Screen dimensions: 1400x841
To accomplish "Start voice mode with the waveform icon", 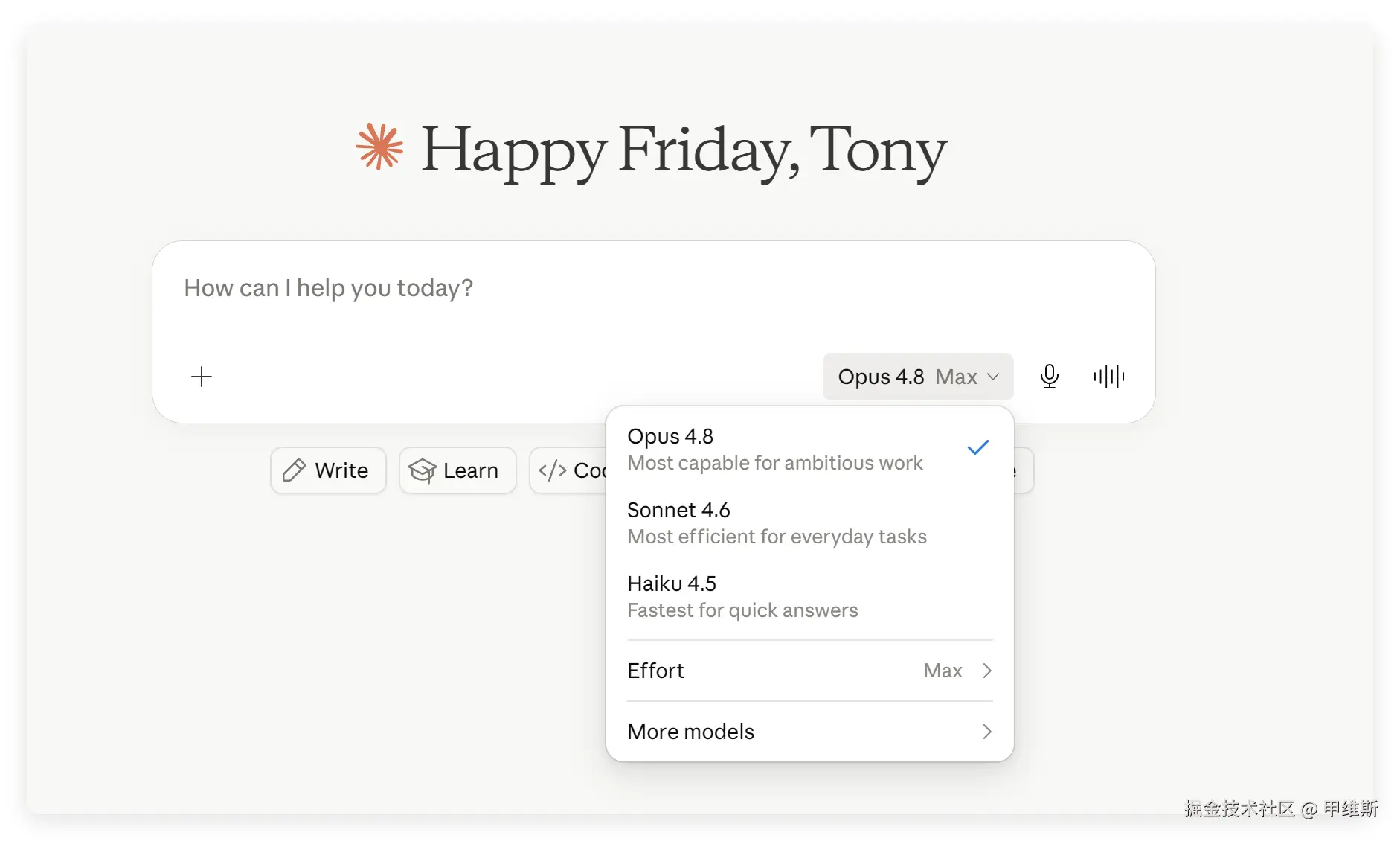I will pos(1109,377).
